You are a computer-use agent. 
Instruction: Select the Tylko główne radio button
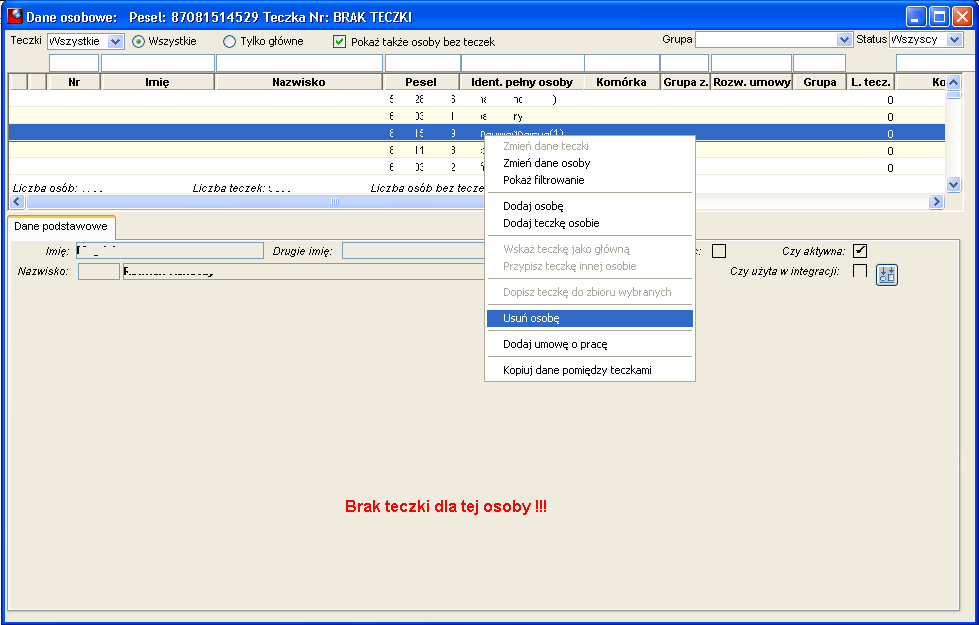click(x=230, y=42)
